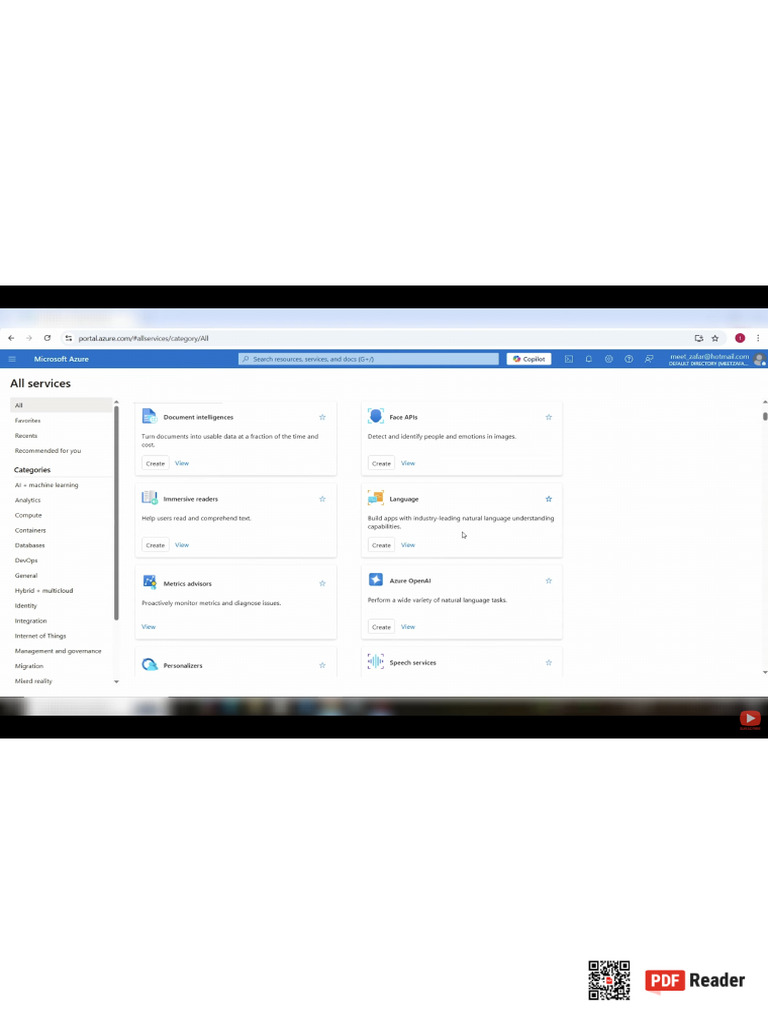Open portal settings gear icon
The height and width of the screenshot is (1024, 768).
click(609, 359)
